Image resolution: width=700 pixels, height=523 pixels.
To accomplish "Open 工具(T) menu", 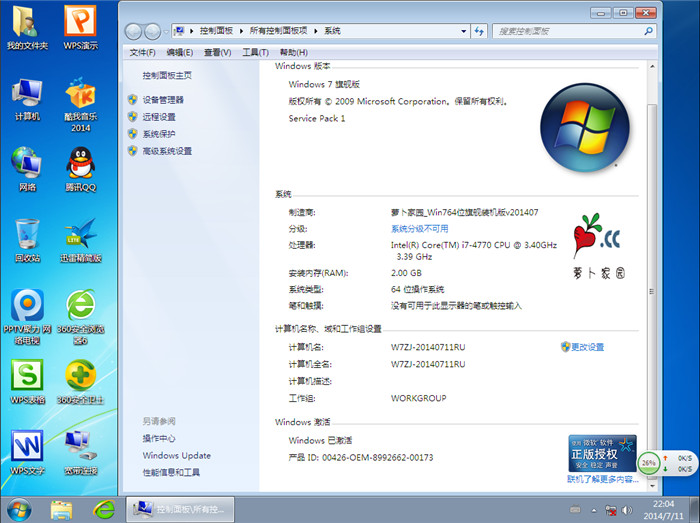I will coord(255,52).
